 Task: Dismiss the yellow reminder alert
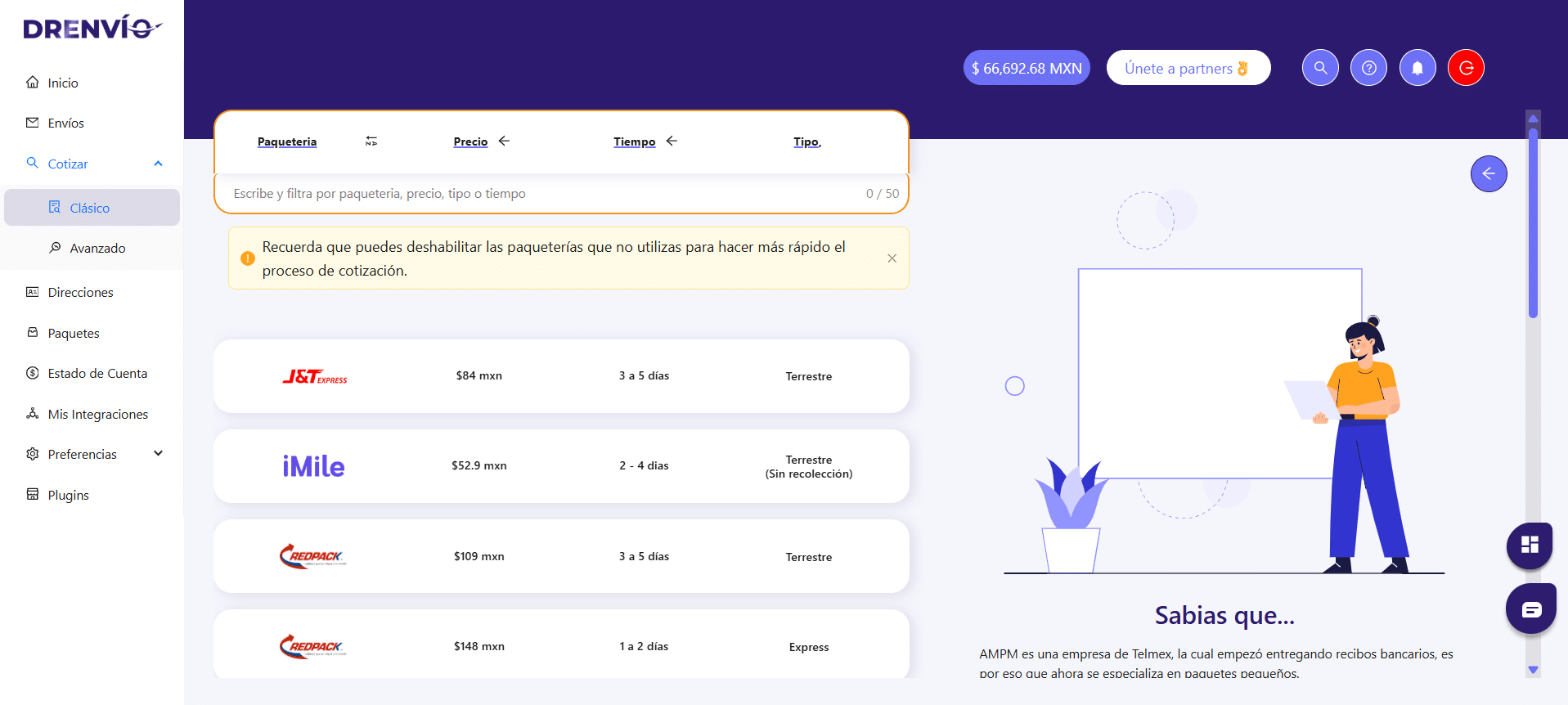click(892, 258)
